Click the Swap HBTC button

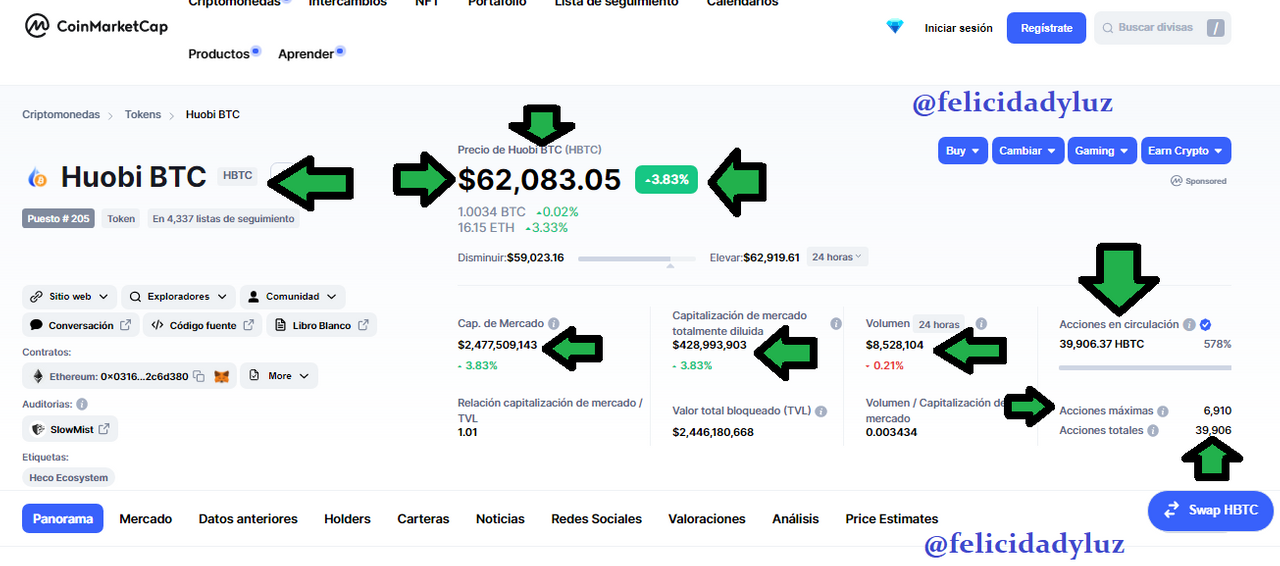(1211, 511)
